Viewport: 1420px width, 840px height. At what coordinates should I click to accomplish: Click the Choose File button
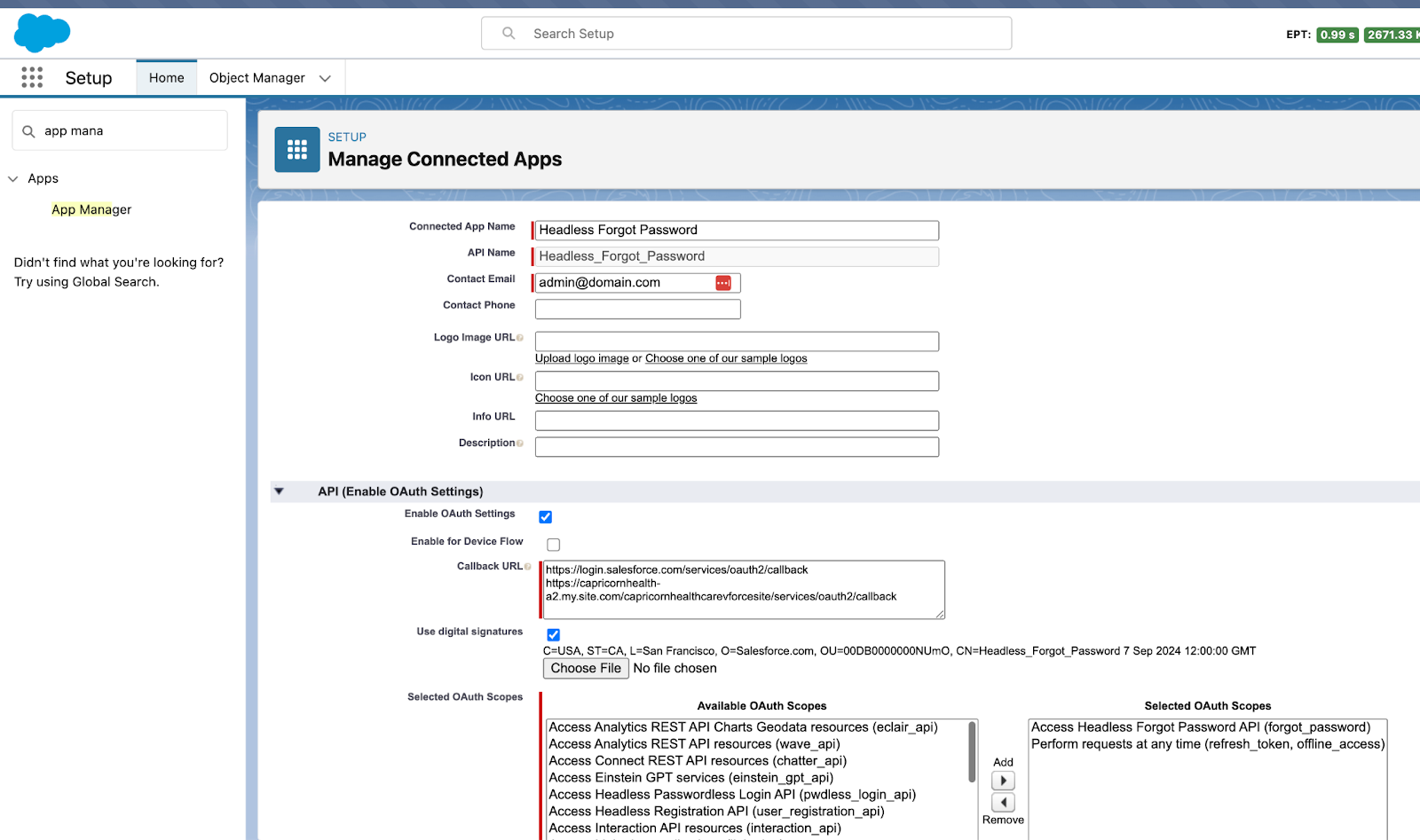[x=585, y=668]
